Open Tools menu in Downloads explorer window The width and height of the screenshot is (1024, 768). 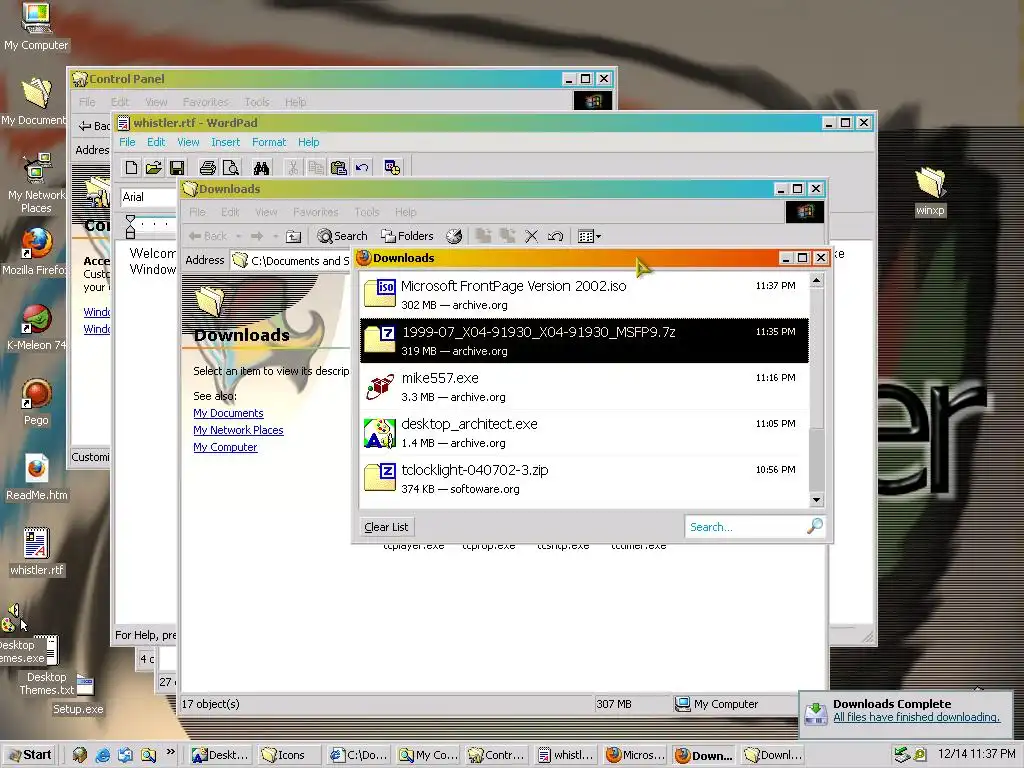(x=366, y=212)
